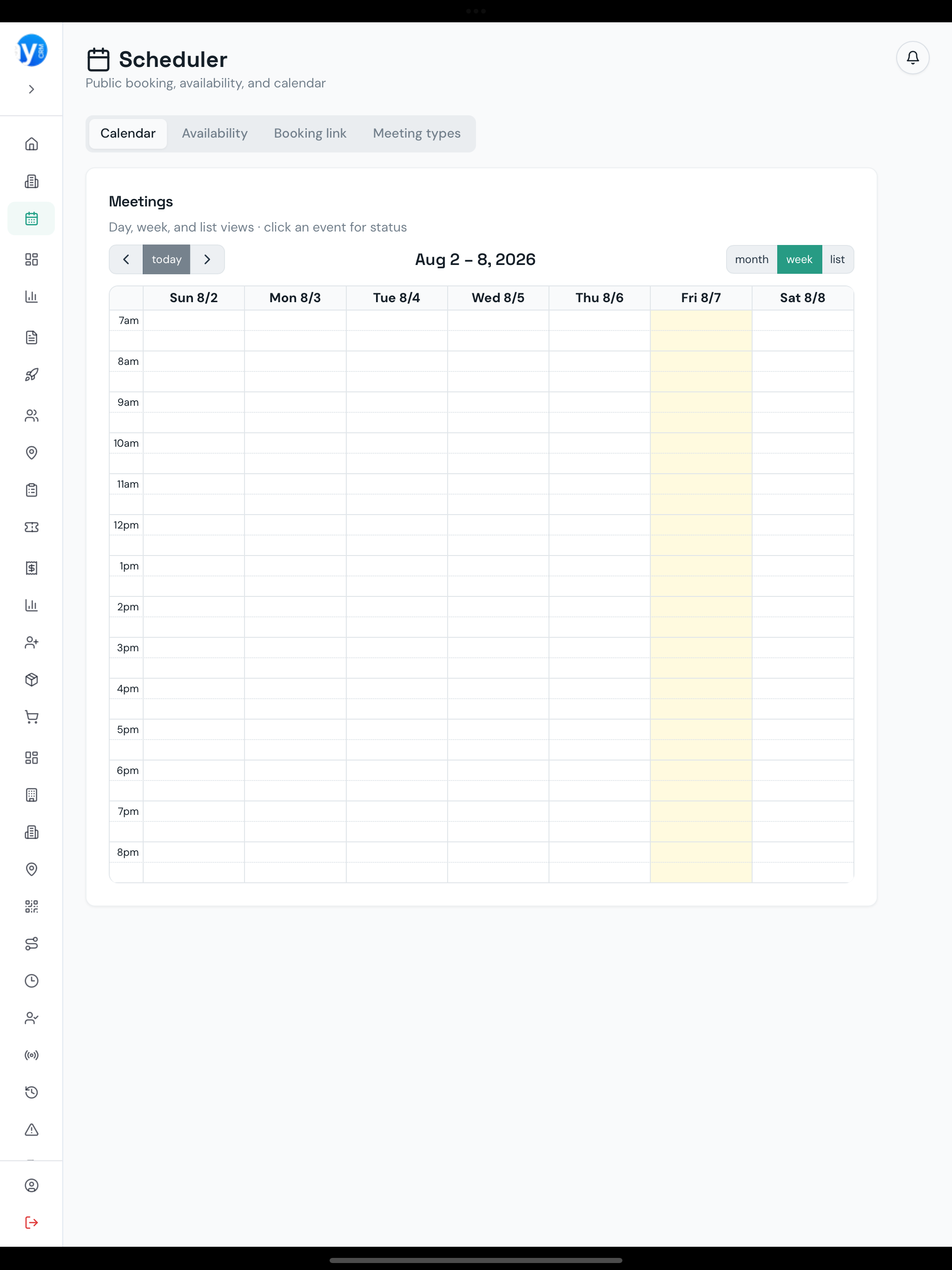Open the QR code icon in sidebar
The image size is (952, 1270).
(32, 906)
